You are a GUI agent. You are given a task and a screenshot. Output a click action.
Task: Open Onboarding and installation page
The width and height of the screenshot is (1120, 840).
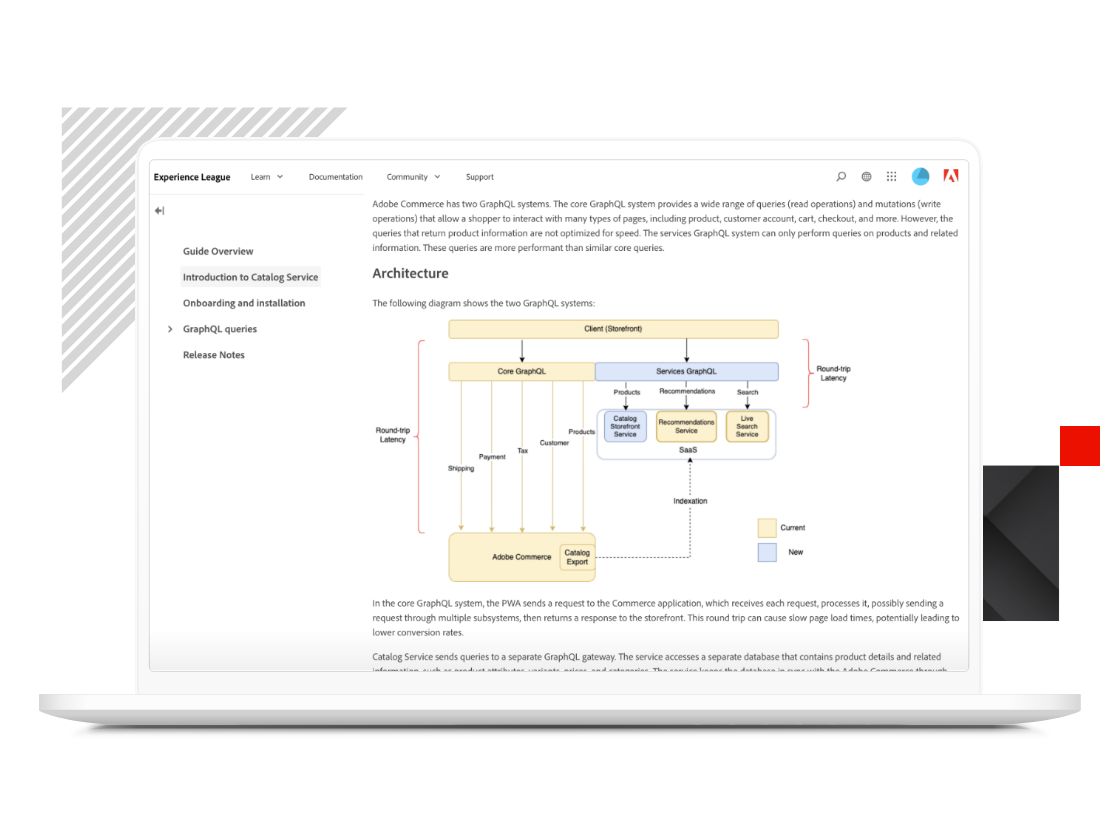(244, 303)
